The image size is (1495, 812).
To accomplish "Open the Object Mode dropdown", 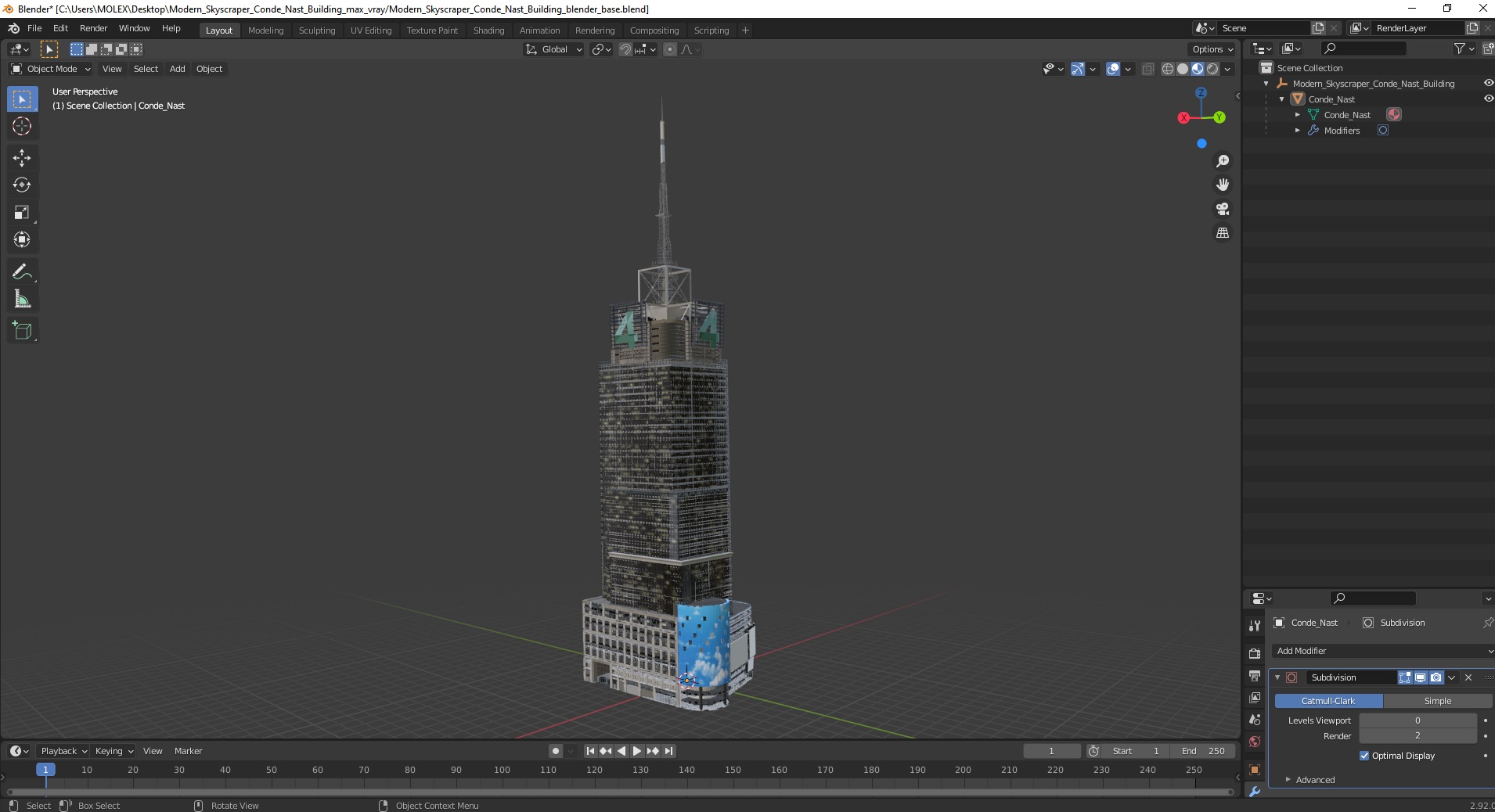I will 51,69.
